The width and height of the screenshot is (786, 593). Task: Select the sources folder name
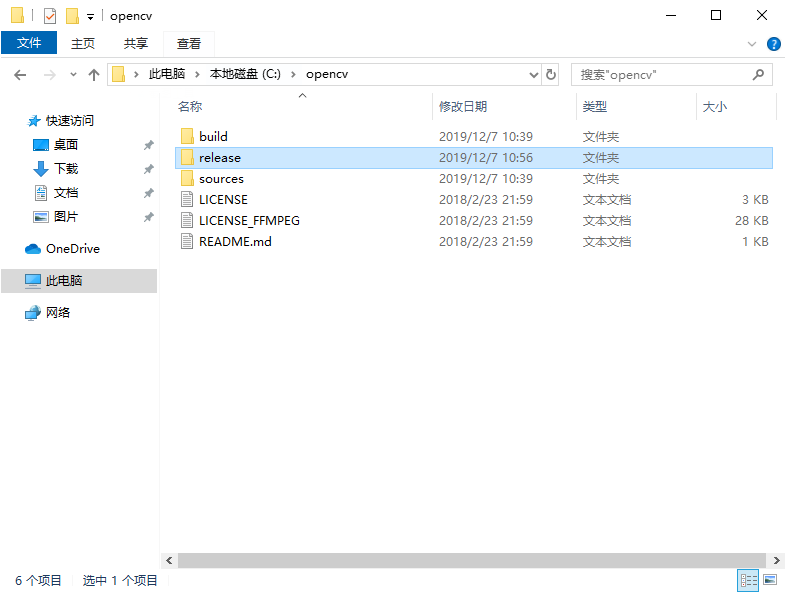tap(221, 178)
